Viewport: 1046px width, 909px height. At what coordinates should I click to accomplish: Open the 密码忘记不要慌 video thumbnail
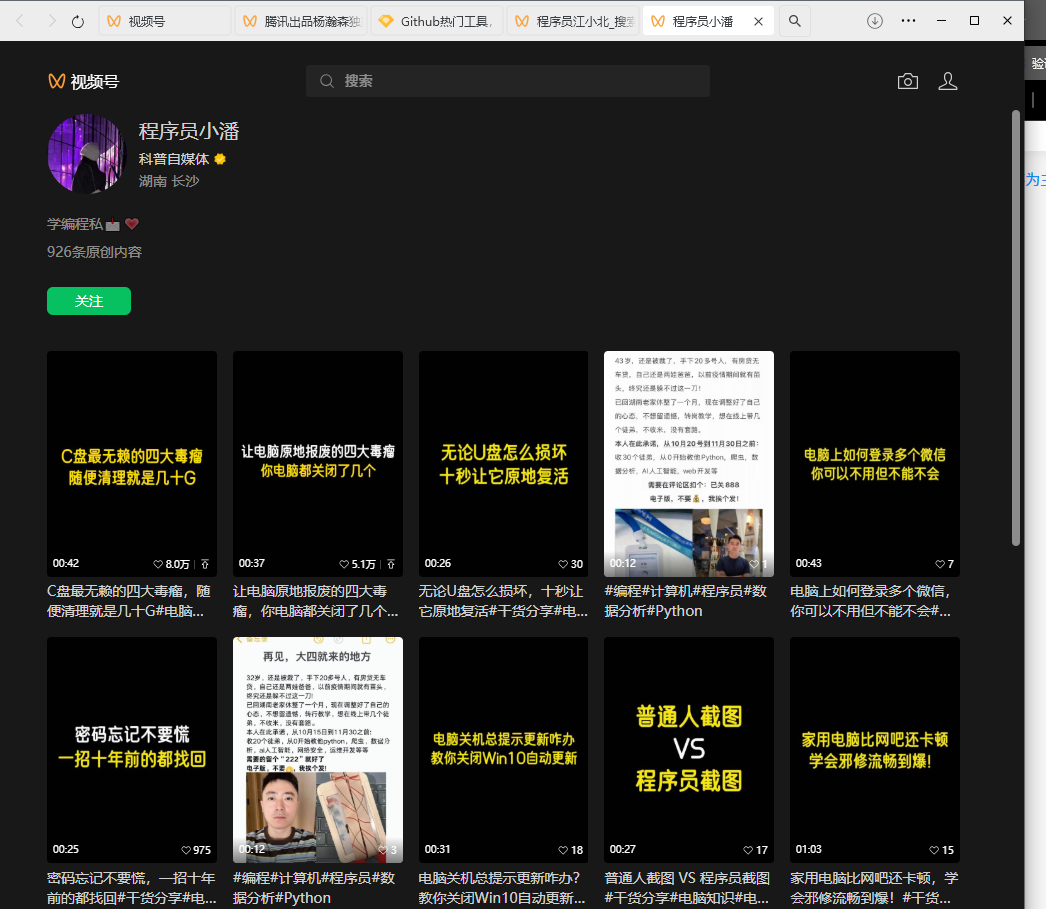tap(132, 749)
